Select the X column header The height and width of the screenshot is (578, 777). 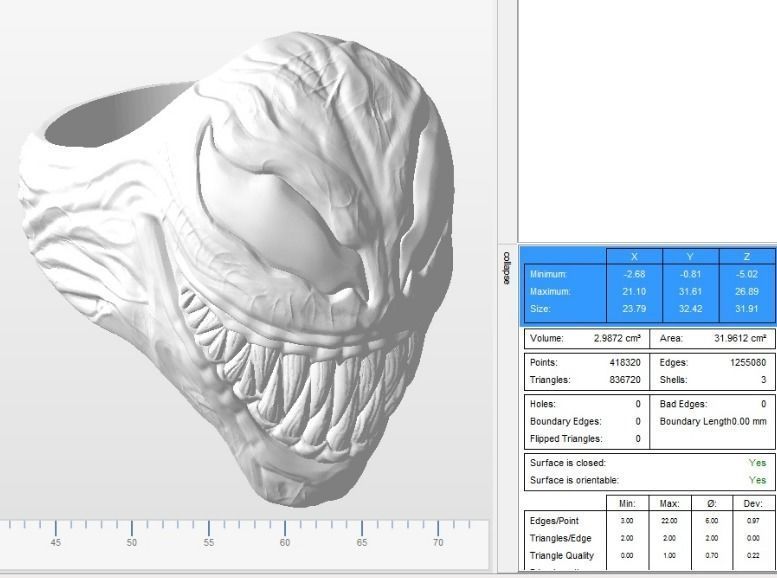634,256
